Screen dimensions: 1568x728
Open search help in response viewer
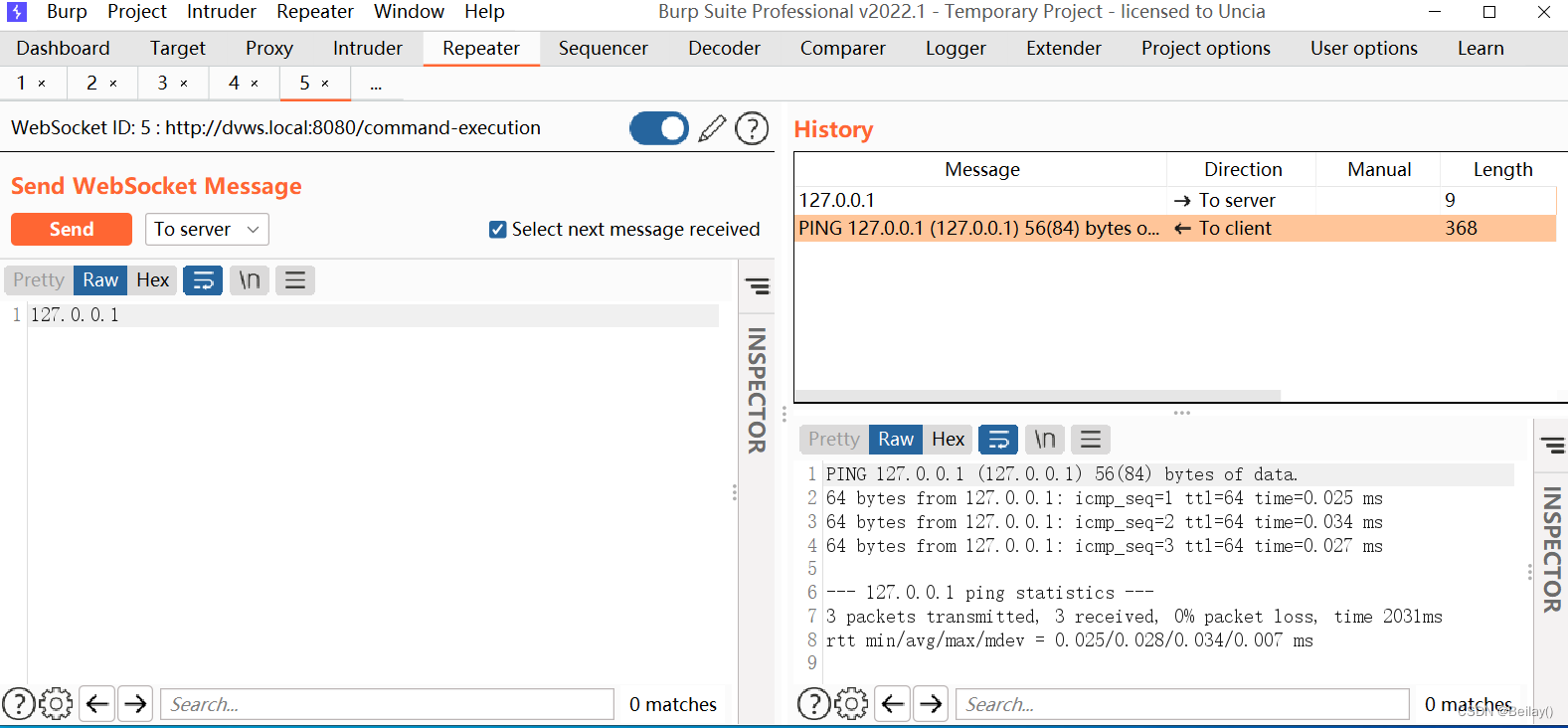[814, 704]
